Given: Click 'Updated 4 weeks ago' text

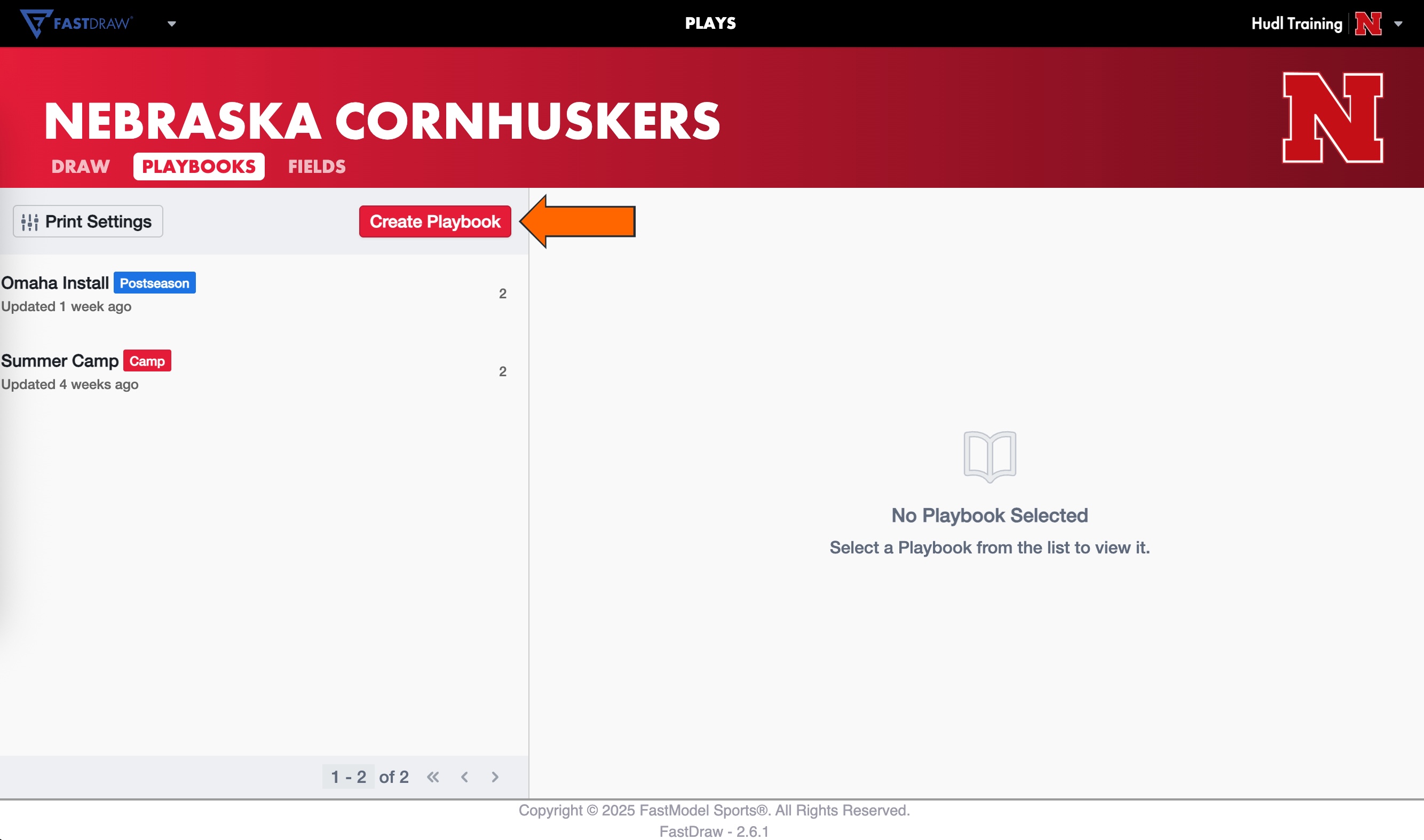Looking at the screenshot, I should 69,384.
